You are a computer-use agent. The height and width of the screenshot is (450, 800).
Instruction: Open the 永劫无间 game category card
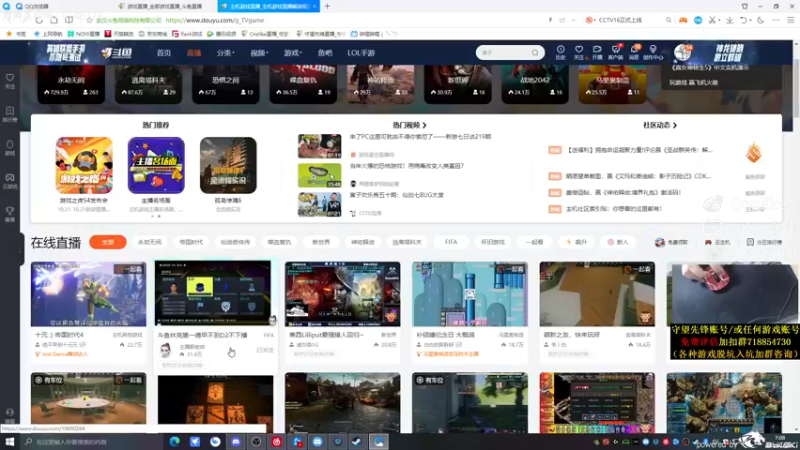pyautogui.click(x=71, y=84)
